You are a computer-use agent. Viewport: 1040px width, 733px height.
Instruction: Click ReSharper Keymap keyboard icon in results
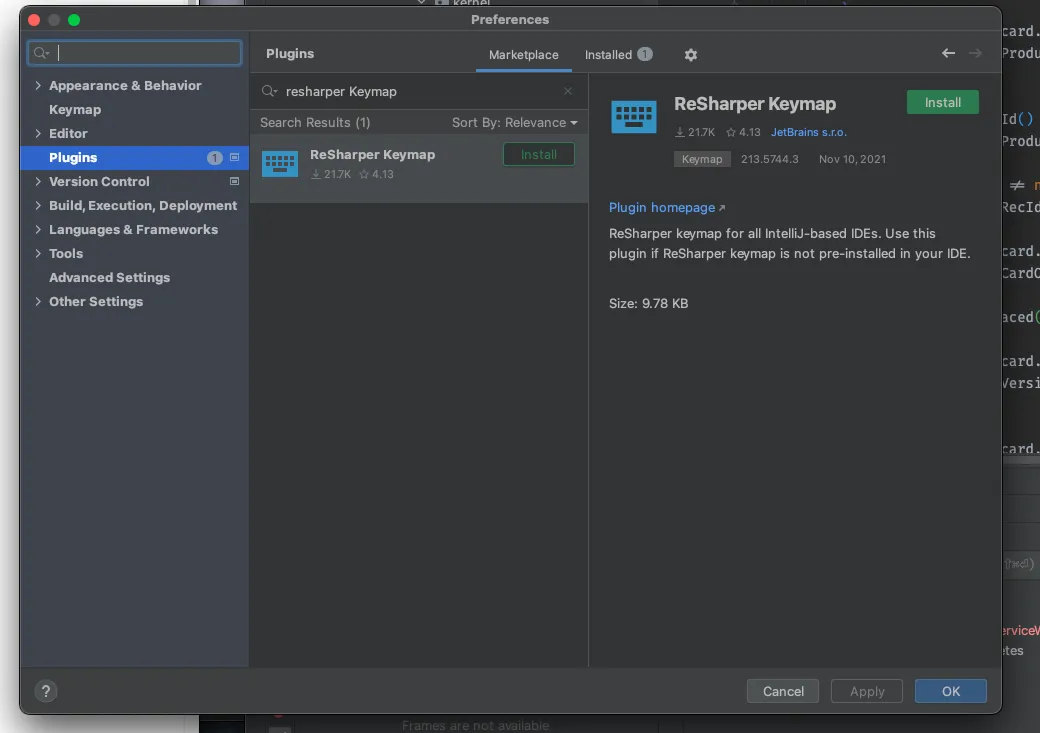pyautogui.click(x=279, y=163)
